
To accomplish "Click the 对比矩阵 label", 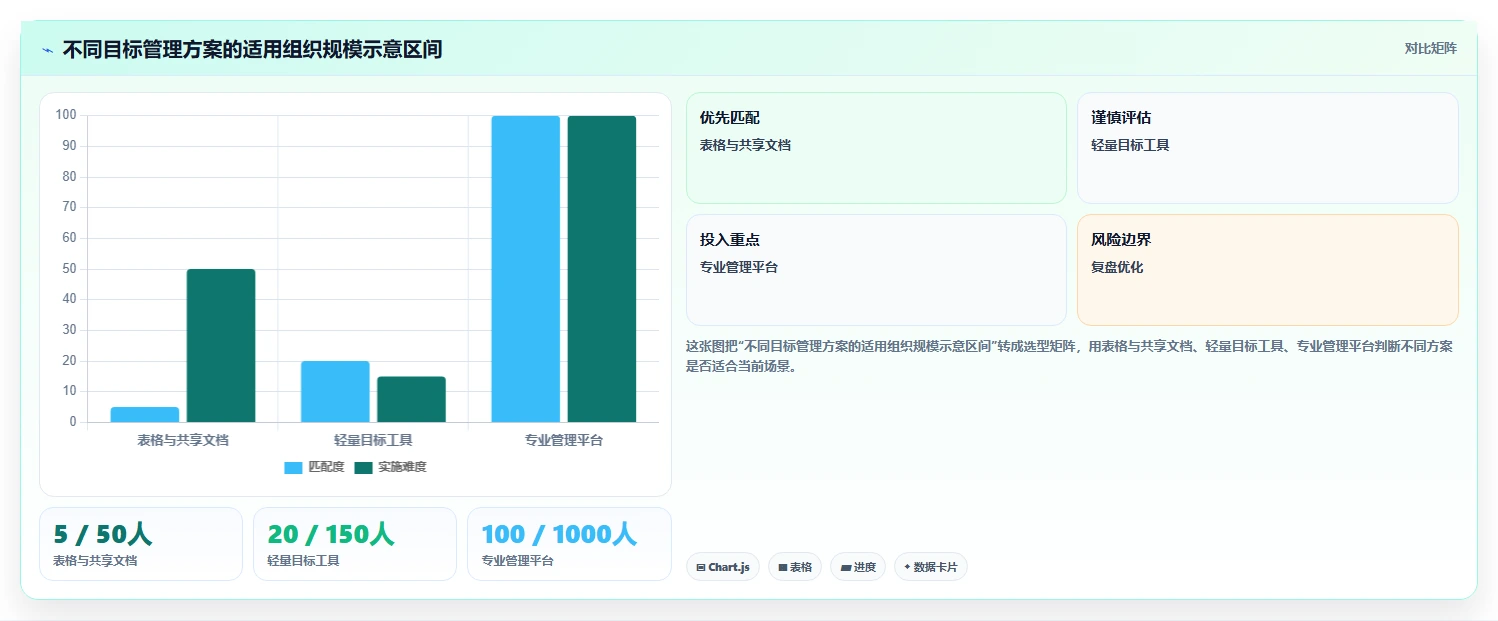I will point(1430,48).
